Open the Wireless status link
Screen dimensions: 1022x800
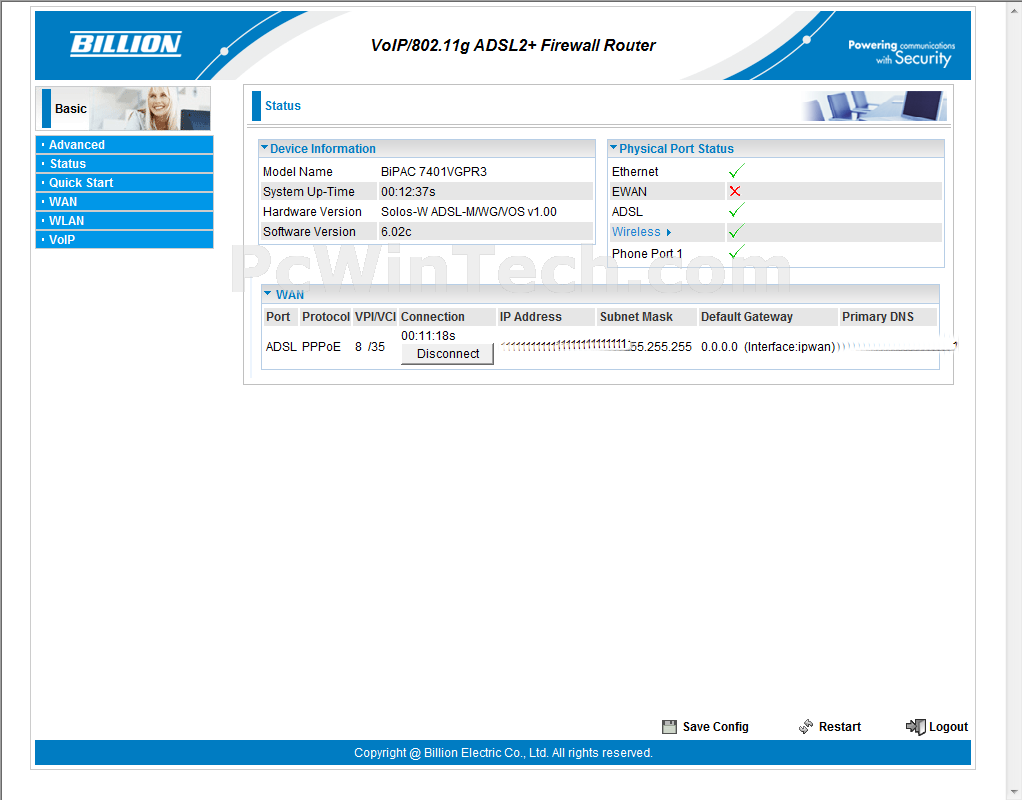coord(636,231)
